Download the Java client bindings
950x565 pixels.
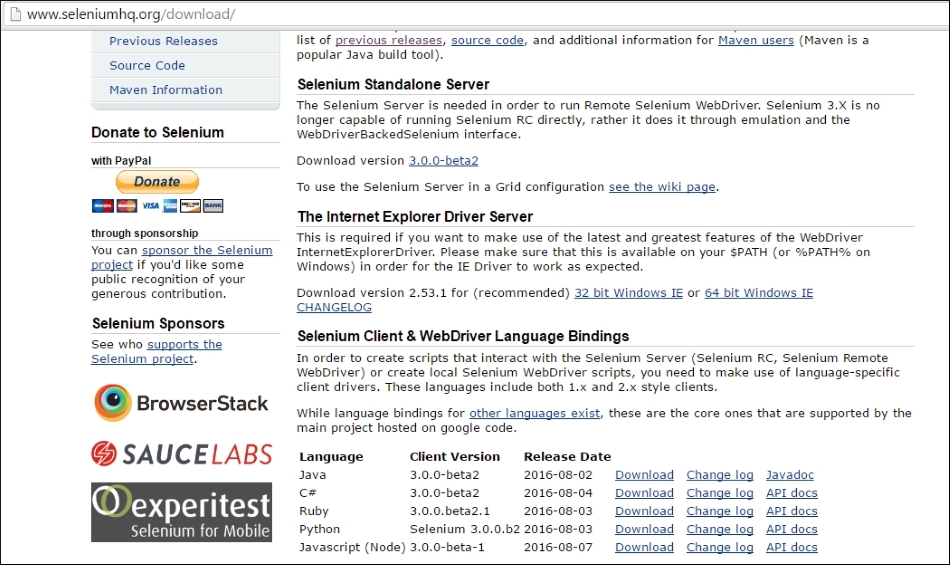click(644, 475)
